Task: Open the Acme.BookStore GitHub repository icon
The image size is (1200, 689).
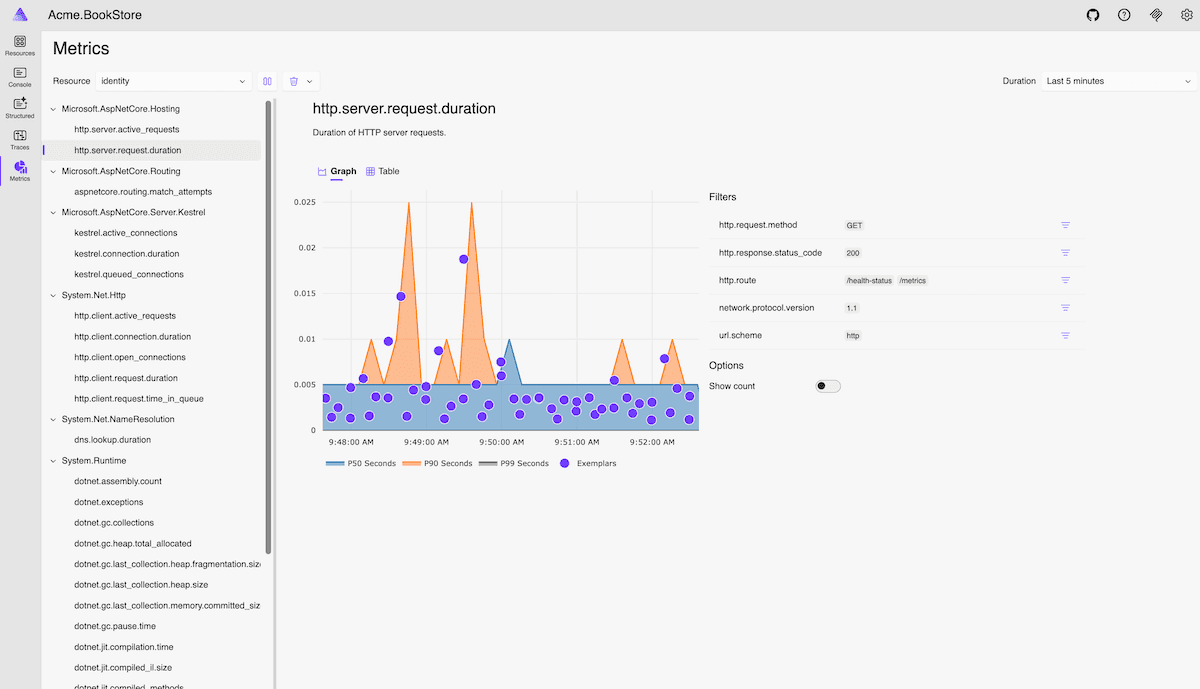Action: tap(1092, 15)
